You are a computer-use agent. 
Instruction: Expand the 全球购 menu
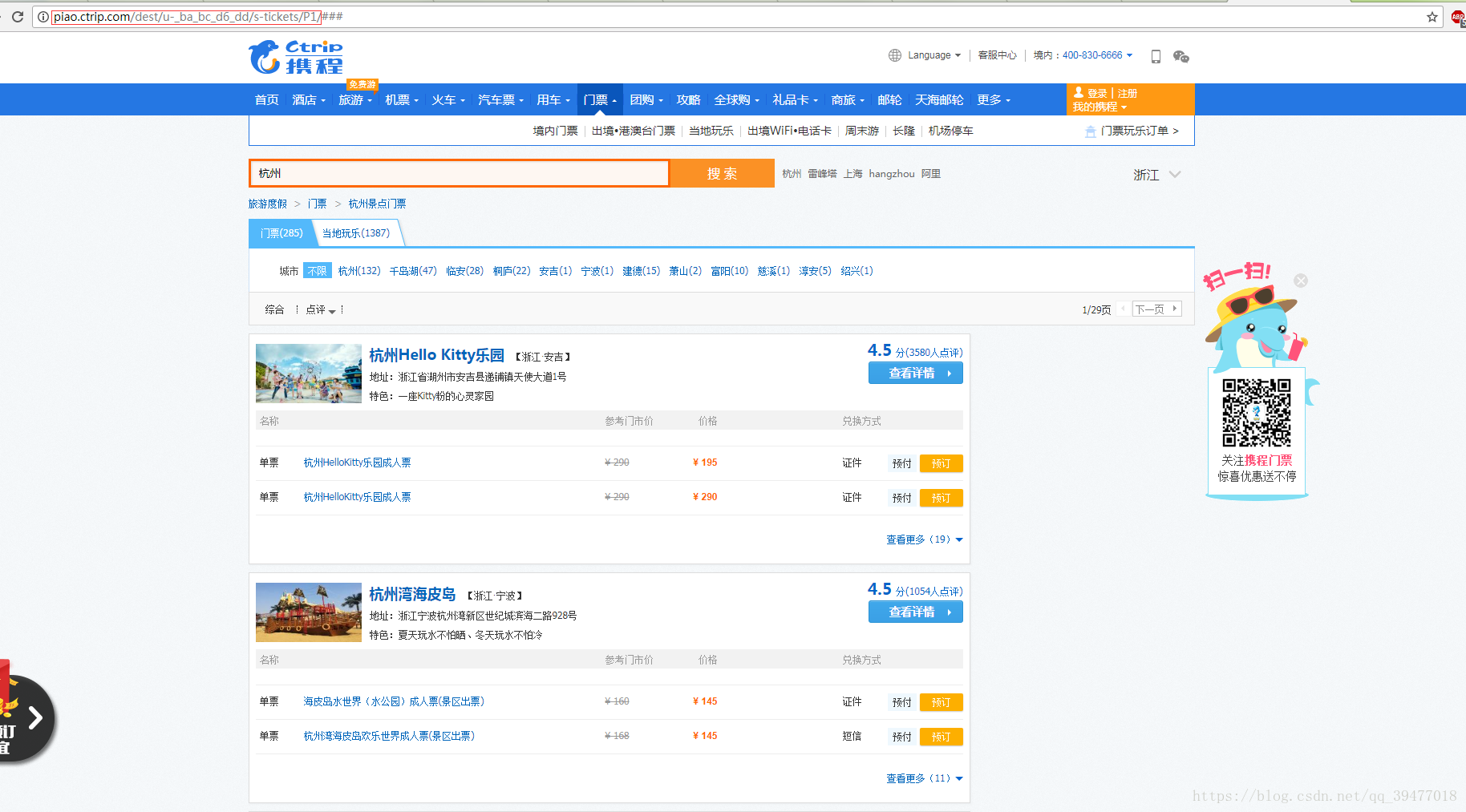point(736,100)
